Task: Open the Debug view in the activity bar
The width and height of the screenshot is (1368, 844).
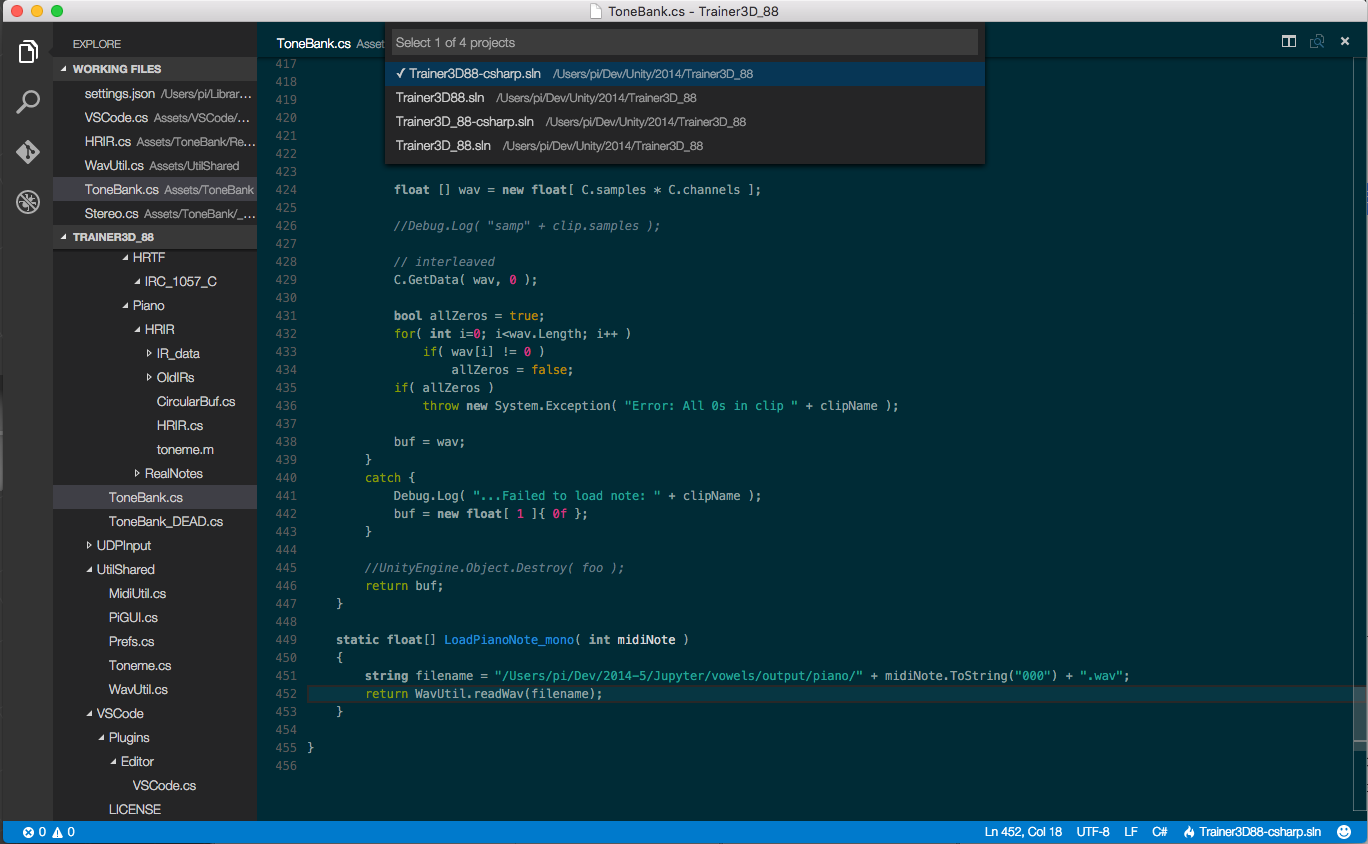Action: pyautogui.click(x=28, y=202)
